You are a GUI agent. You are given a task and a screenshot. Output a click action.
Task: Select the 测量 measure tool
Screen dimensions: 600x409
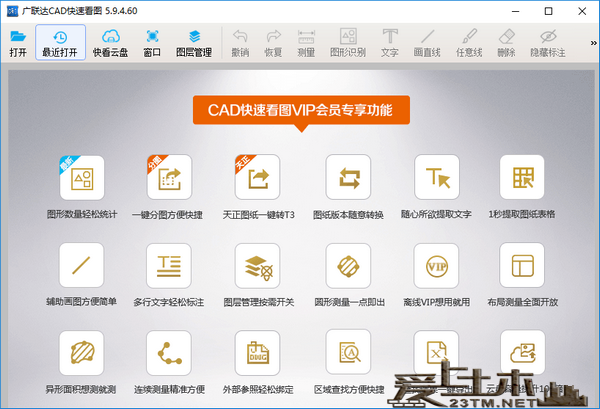[x=306, y=42]
